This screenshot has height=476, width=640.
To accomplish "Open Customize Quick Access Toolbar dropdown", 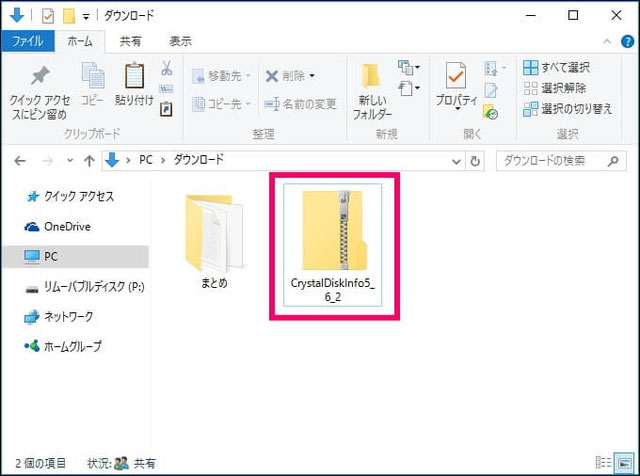I will pyautogui.click(x=86, y=17).
